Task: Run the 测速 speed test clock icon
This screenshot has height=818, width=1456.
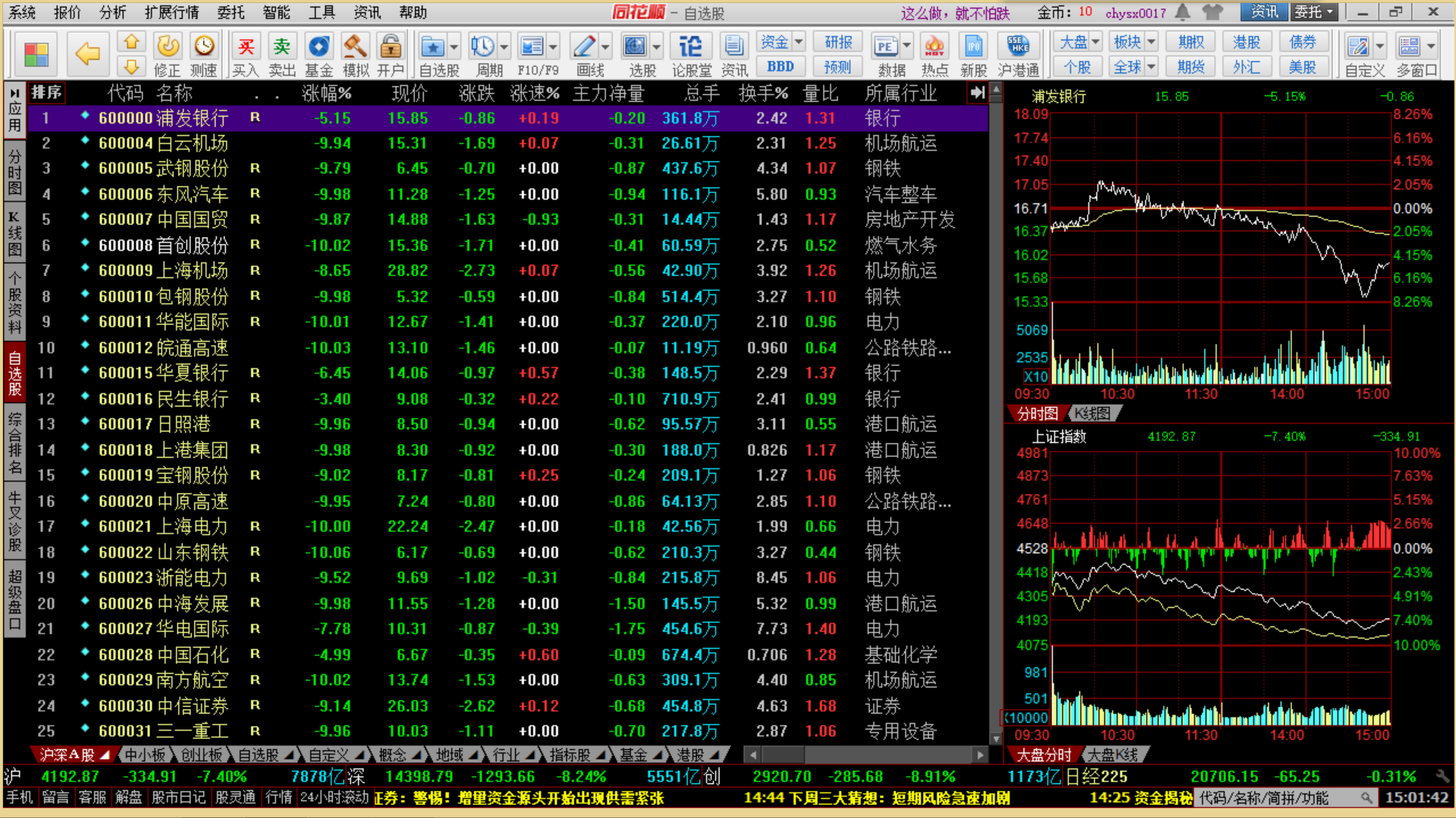Action: tap(203, 55)
